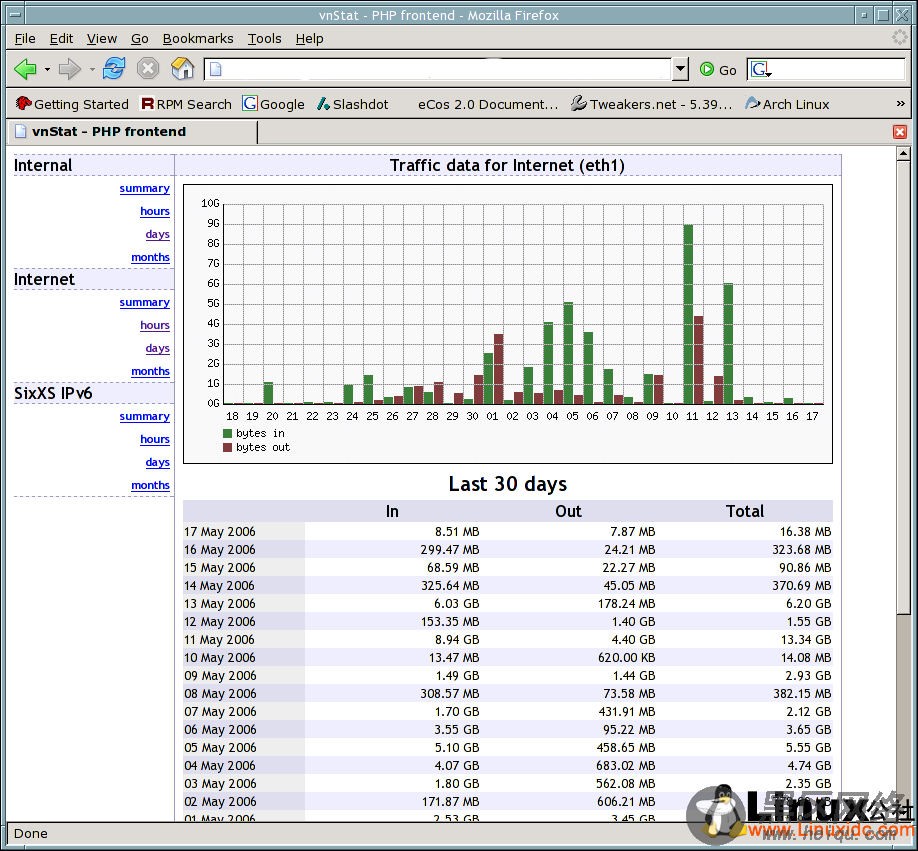This screenshot has height=851, width=918.
Task: Open the SixXS IPv6 days link
Action: (157, 462)
